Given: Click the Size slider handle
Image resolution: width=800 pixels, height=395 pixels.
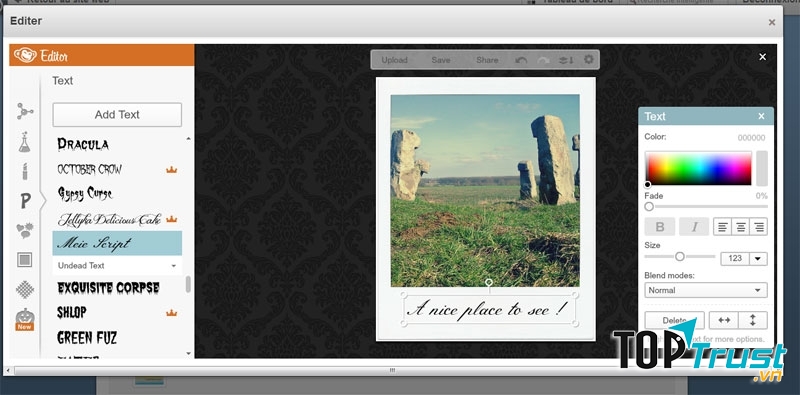Looking at the screenshot, I should 680,256.
